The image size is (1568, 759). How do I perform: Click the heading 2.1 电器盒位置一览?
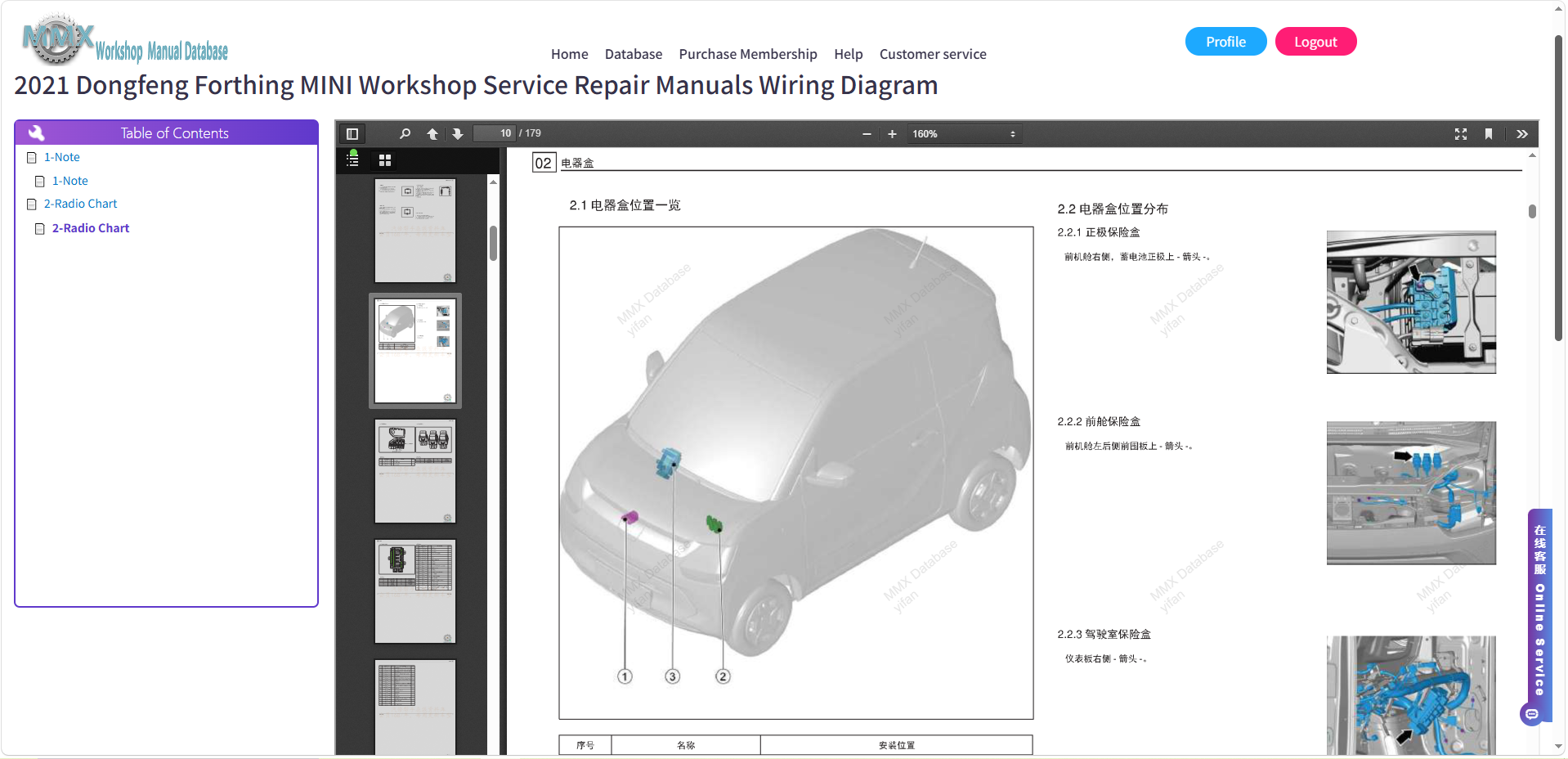625,205
